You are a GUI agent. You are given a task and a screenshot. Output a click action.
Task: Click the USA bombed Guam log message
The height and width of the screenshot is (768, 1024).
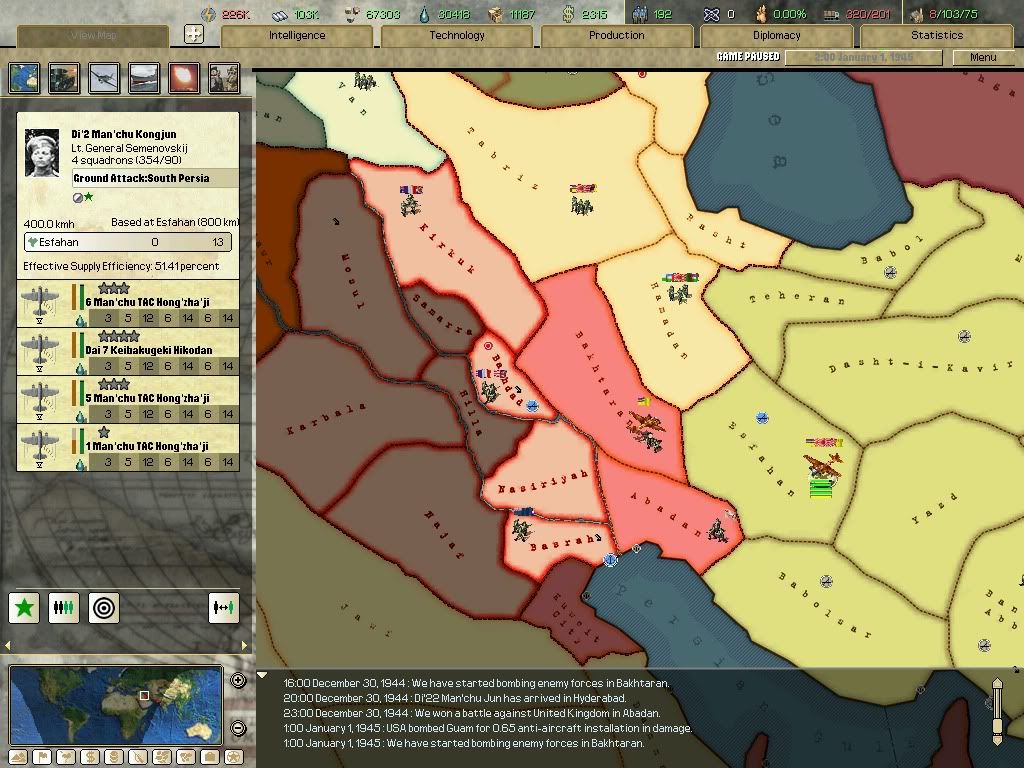[487, 728]
